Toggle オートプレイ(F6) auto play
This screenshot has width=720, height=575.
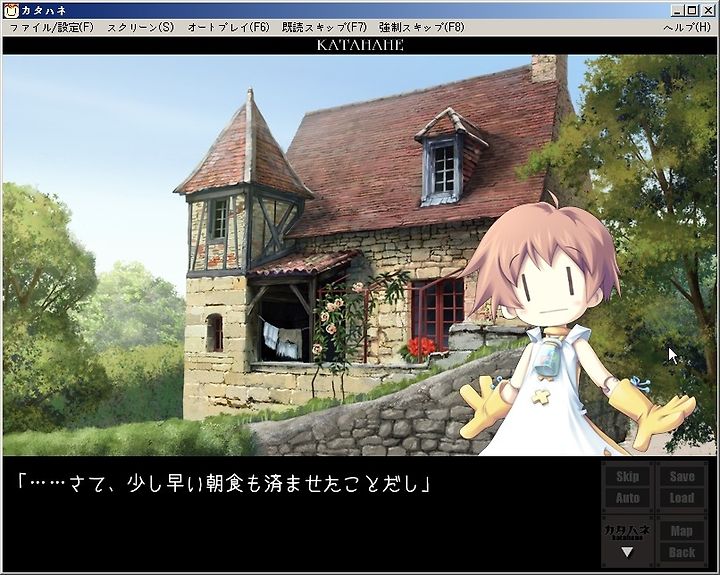[x=228, y=28]
